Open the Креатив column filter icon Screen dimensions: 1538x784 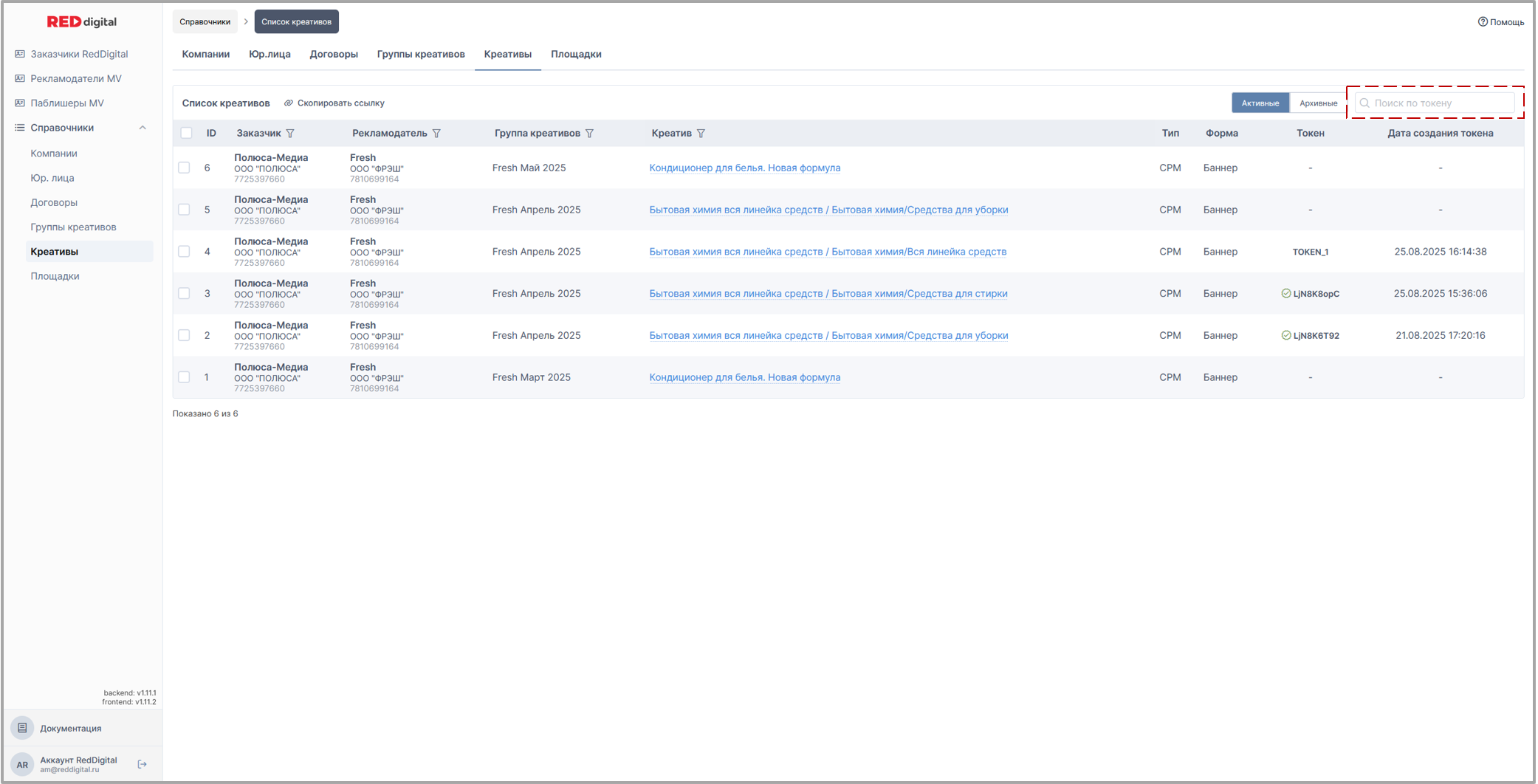click(701, 134)
